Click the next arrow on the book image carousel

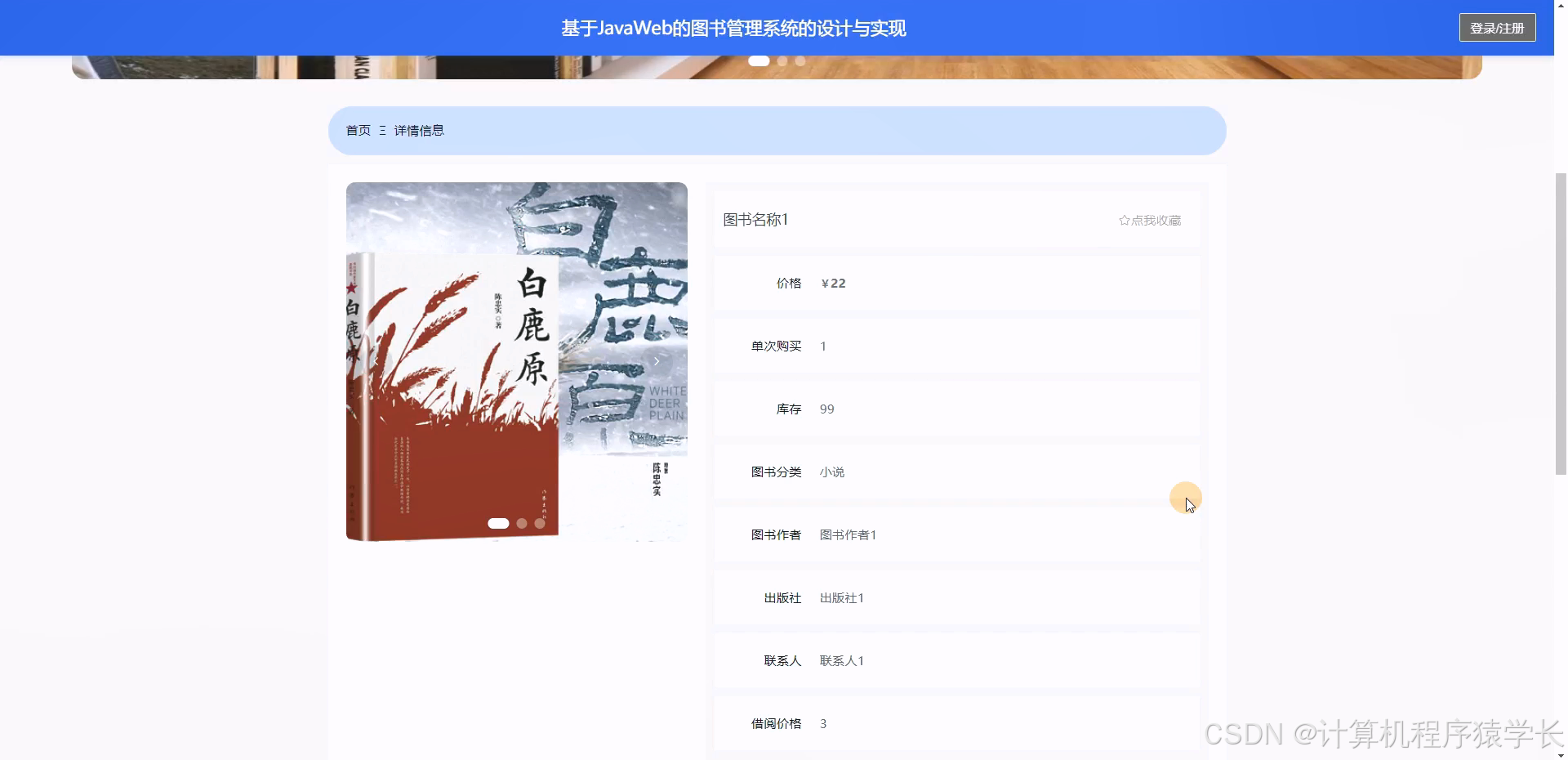tap(657, 360)
